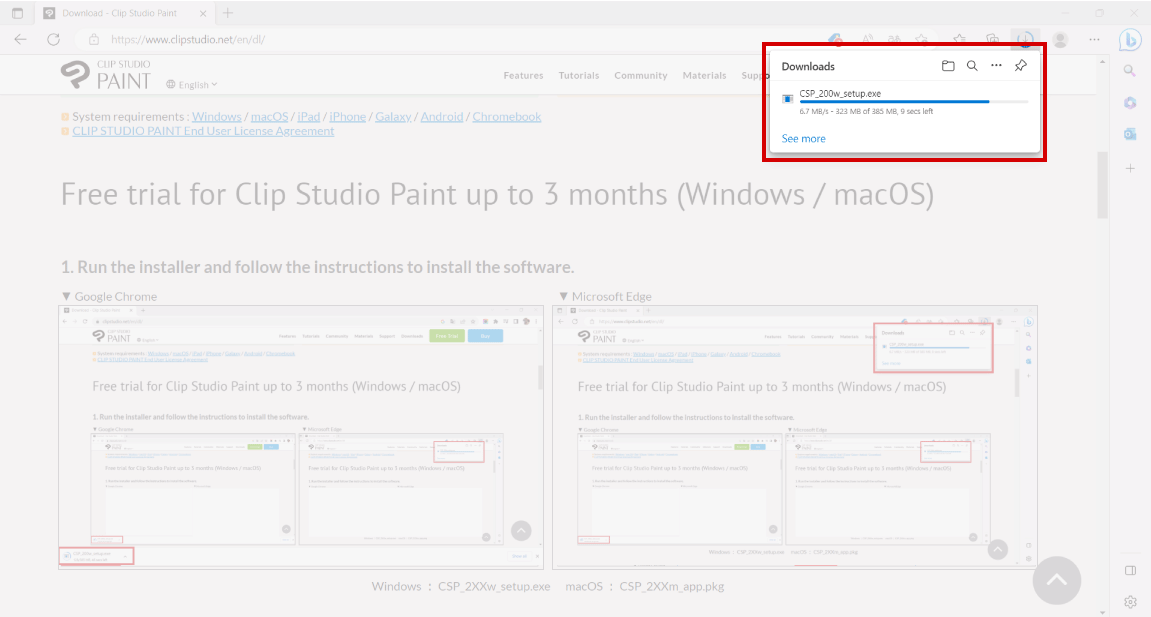Open the downloads folder icon

pyautogui.click(x=948, y=66)
